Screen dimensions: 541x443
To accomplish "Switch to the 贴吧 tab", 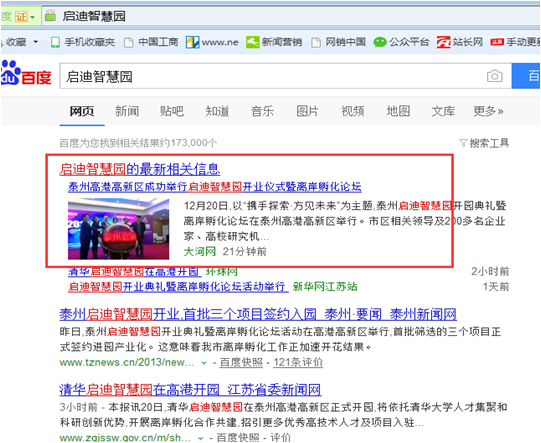I will (x=172, y=111).
